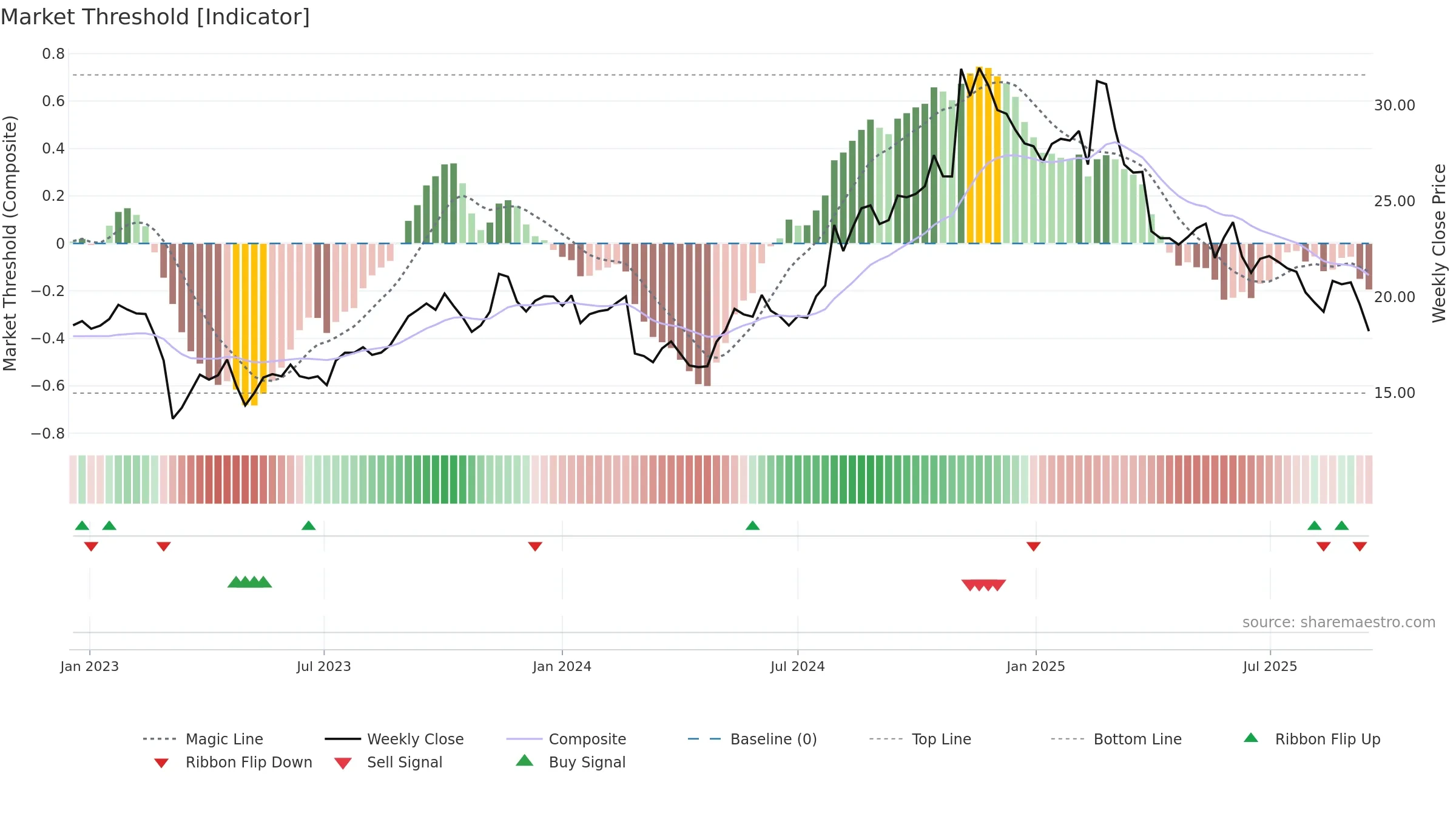
Task: Toggle Composite series in legend
Action: coord(566,739)
